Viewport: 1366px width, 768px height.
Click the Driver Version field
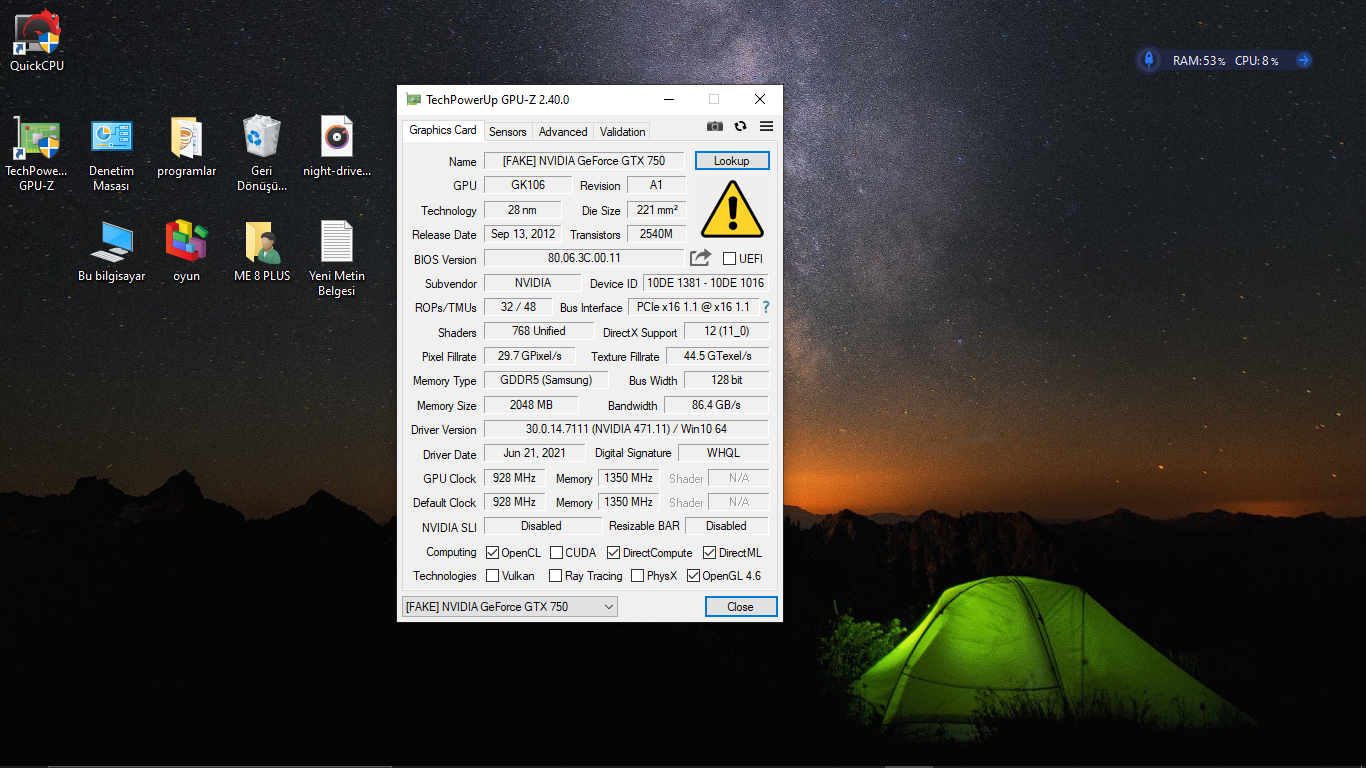(x=626, y=429)
